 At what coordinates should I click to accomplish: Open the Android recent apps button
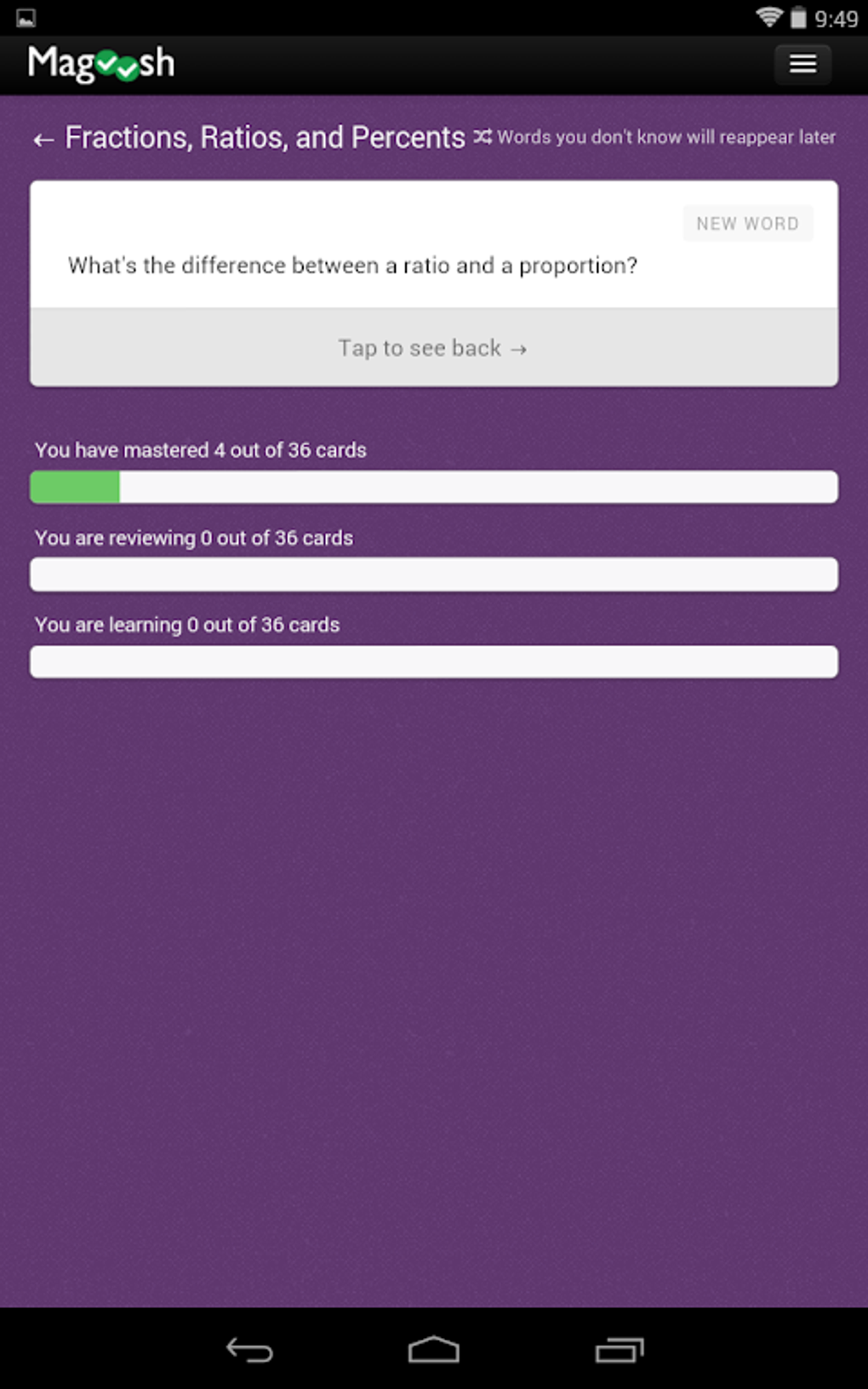pyautogui.click(x=619, y=1350)
